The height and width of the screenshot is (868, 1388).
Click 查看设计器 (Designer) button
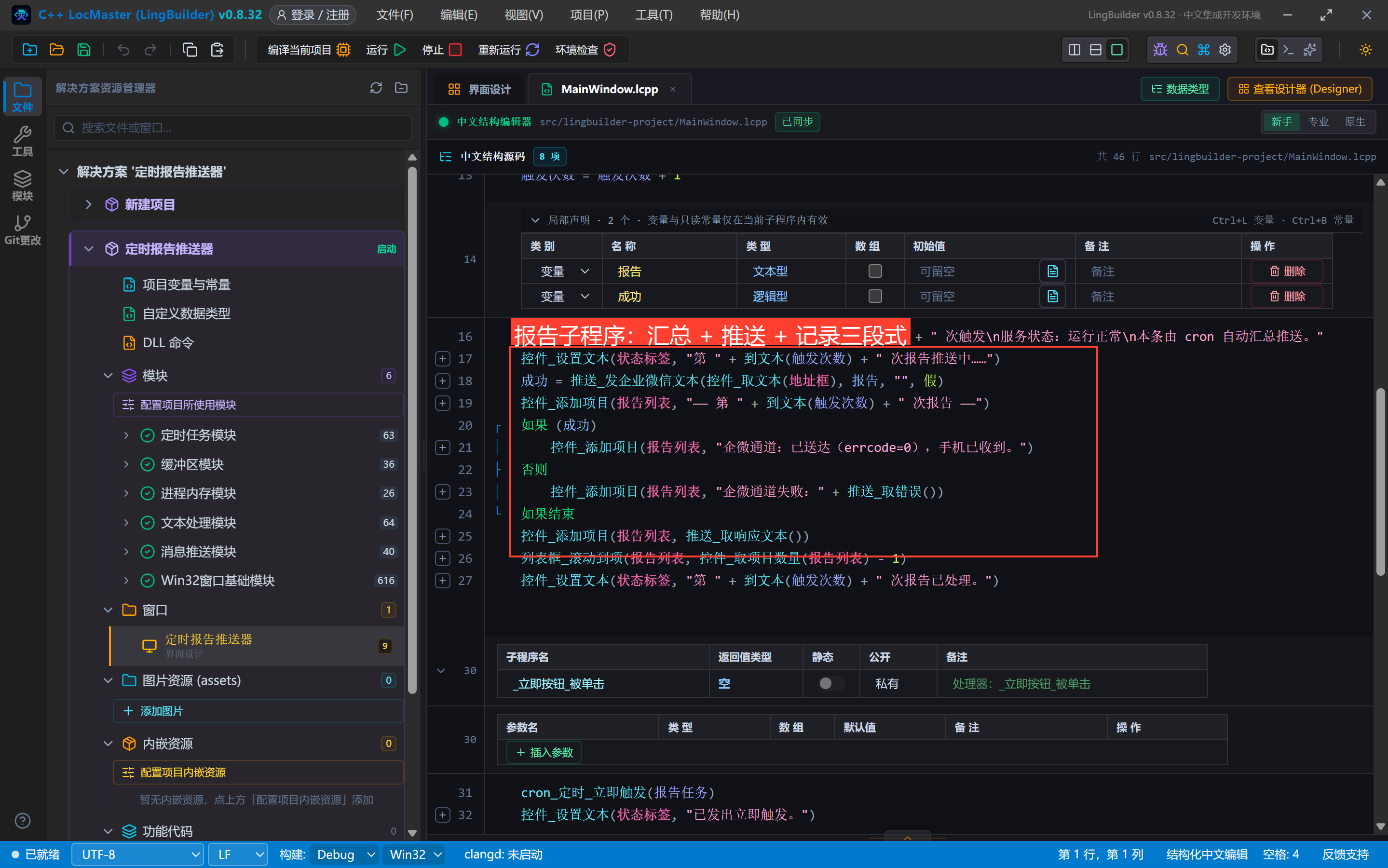[1300, 89]
